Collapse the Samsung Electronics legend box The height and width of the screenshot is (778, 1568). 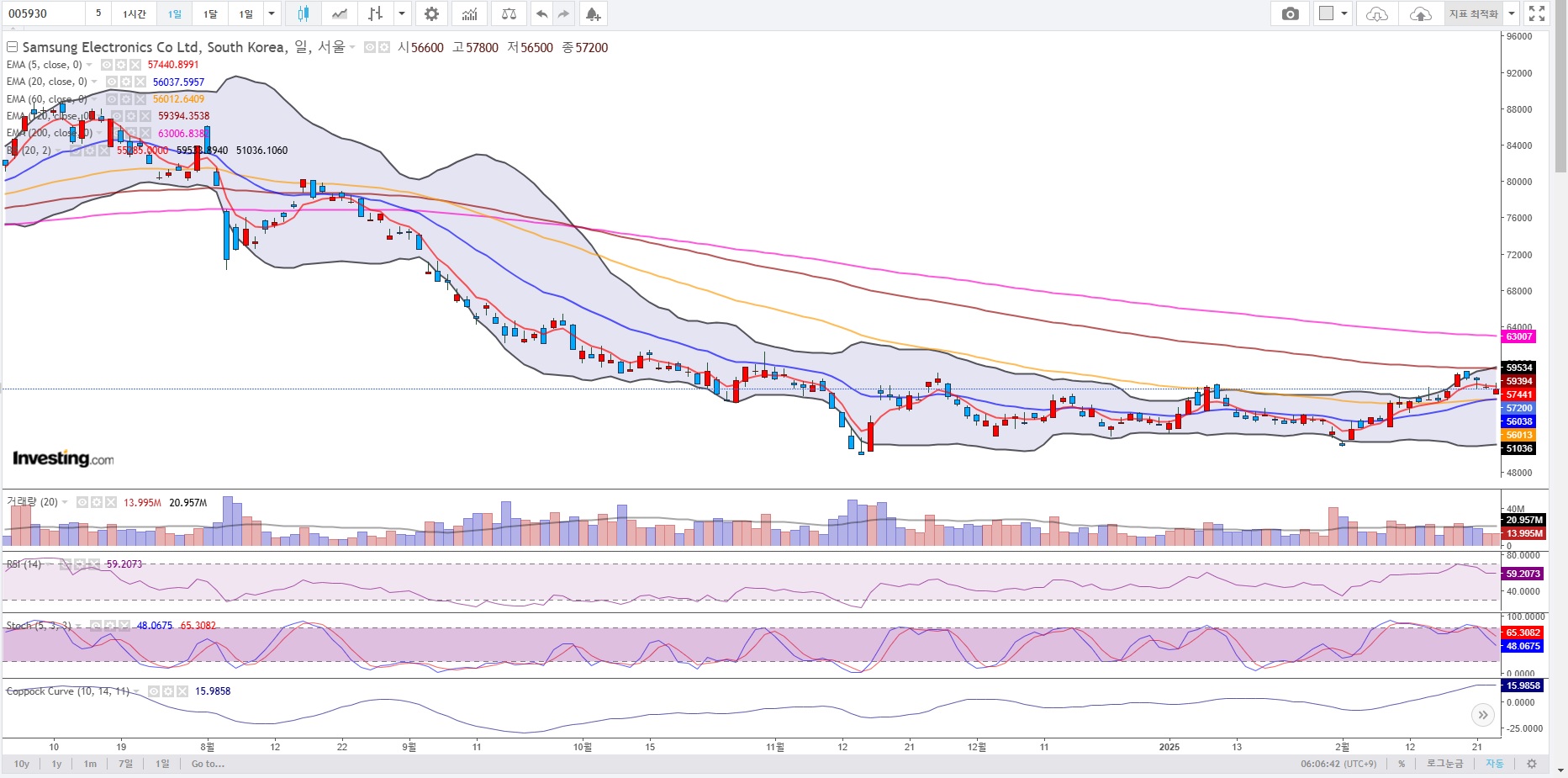tap(12, 47)
